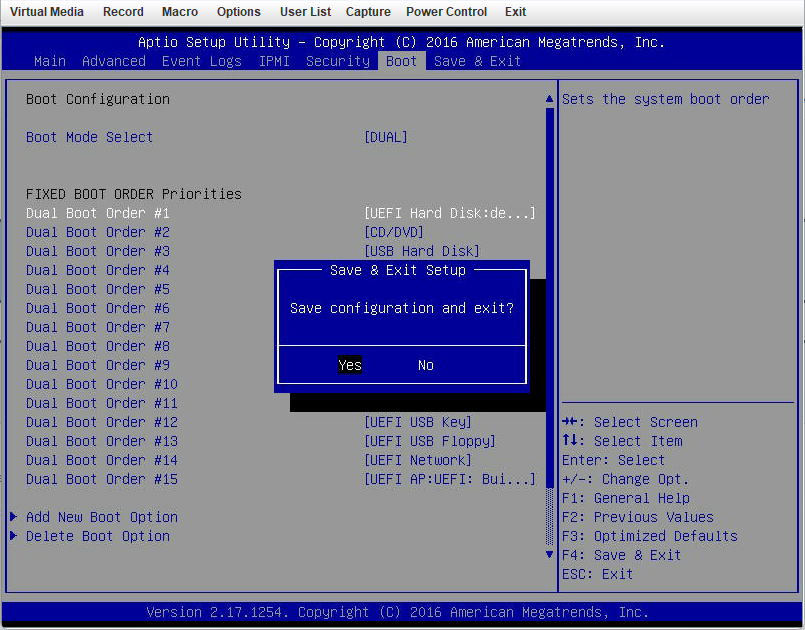Switch to the Event Logs tab
The image size is (805, 630).
[x=202, y=61]
